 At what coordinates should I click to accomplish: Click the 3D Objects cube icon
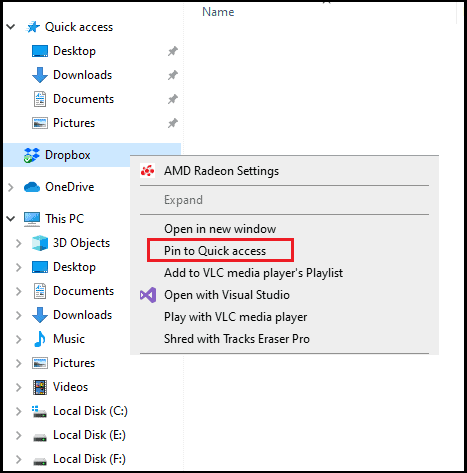tap(40, 243)
